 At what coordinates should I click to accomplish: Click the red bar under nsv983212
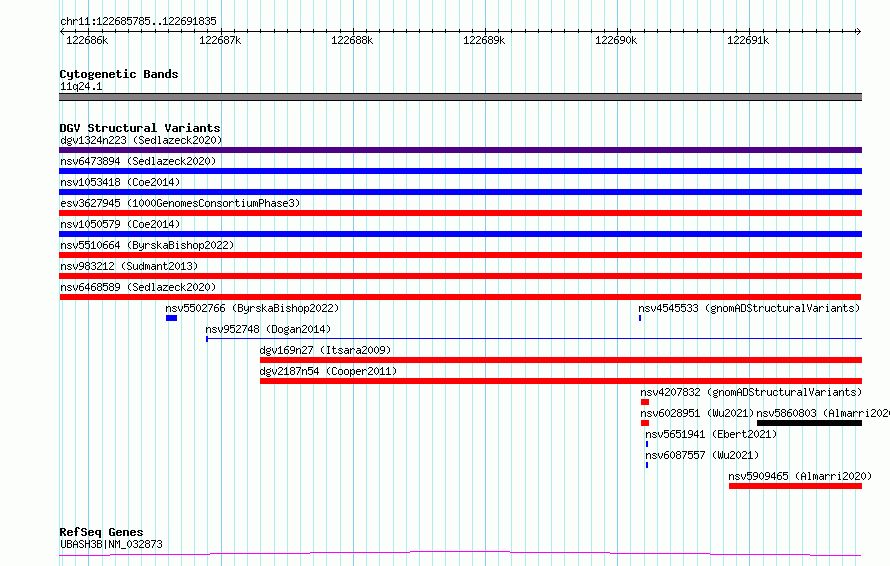(x=460, y=276)
